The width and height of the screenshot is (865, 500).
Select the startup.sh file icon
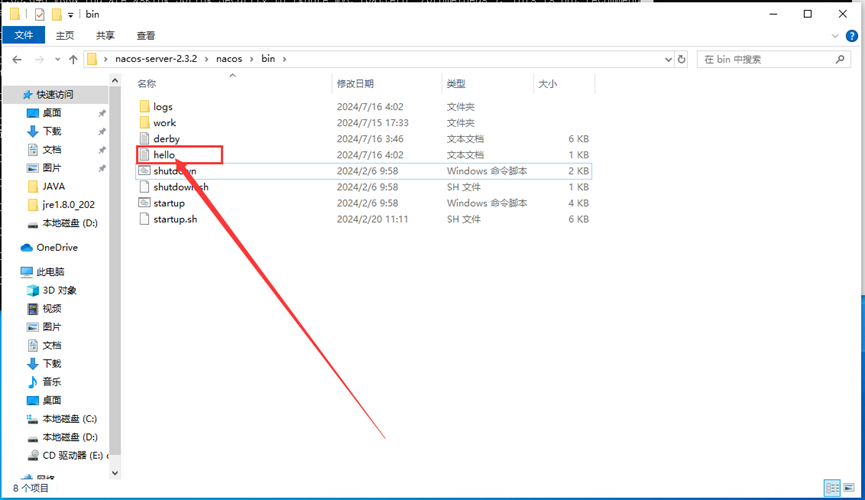tap(144, 219)
